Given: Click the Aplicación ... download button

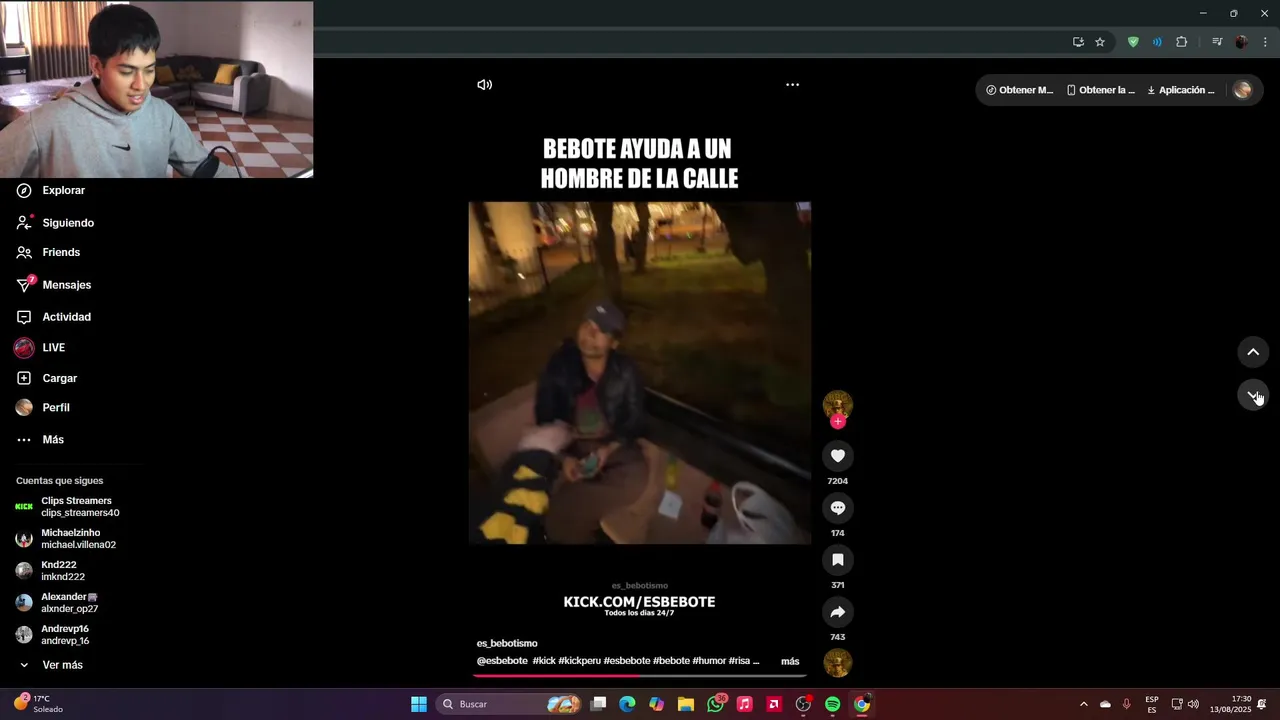Looking at the screenshot, I should click(x=1181, y=90).
